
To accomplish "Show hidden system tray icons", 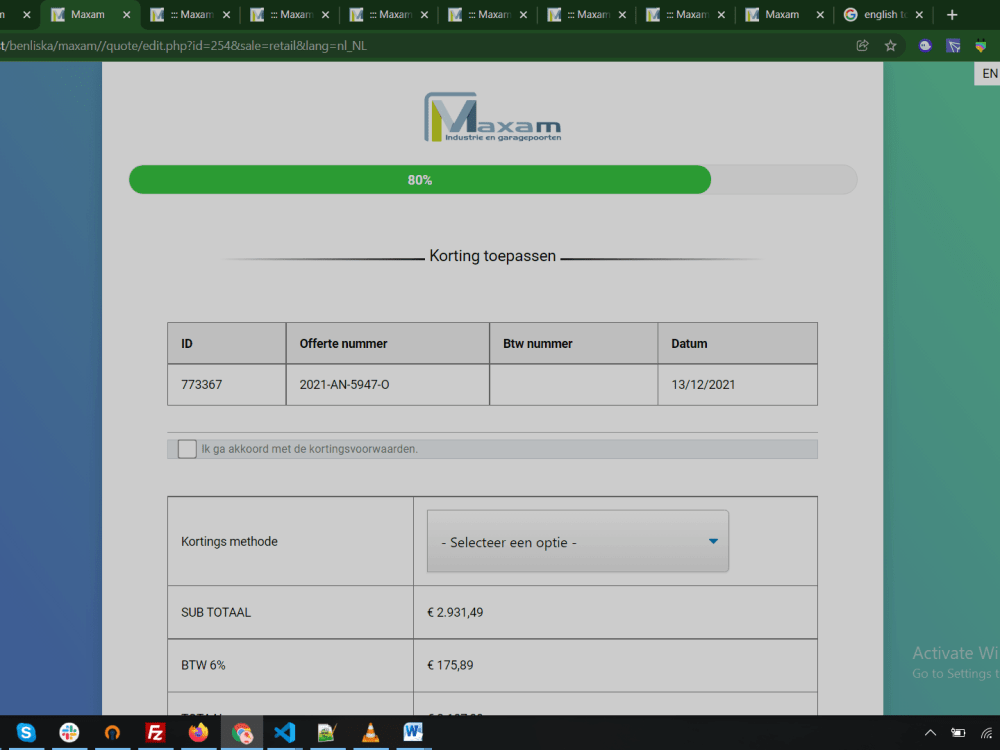I will [930, 732].
